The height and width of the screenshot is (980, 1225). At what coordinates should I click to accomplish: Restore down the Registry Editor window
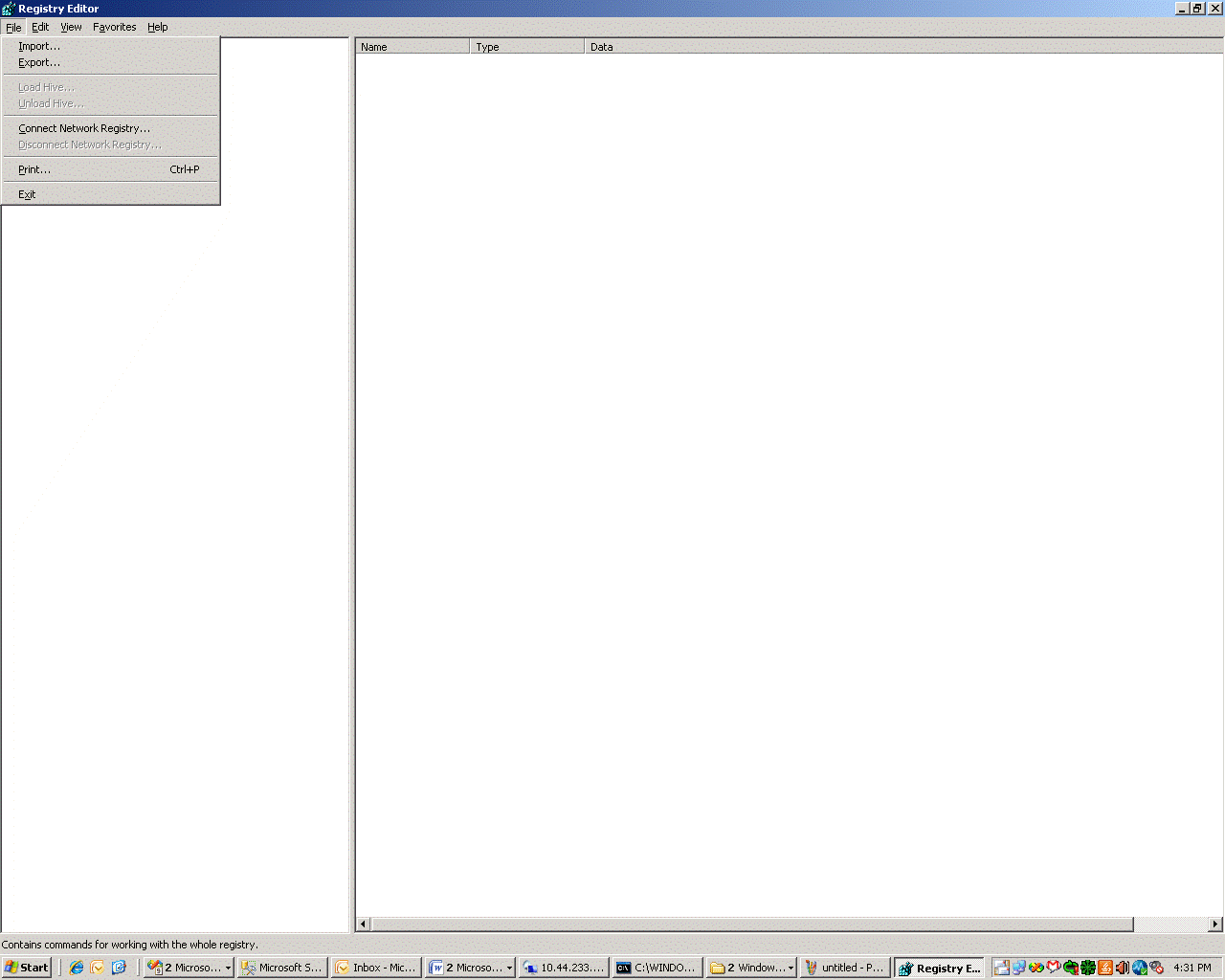click(1197, 9)
